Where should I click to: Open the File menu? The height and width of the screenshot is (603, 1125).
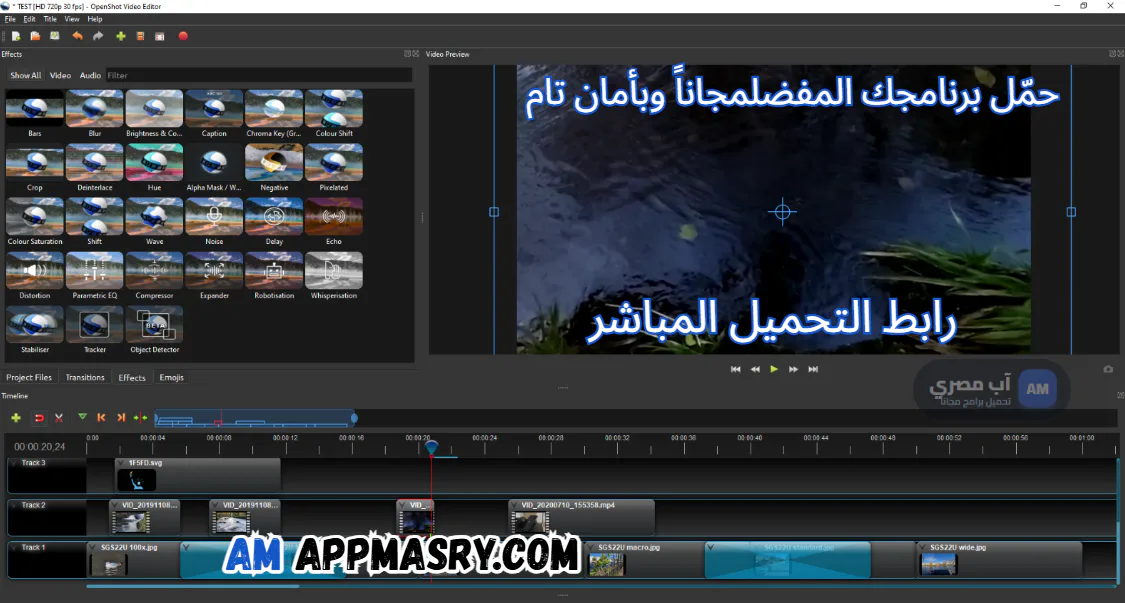(x=10, y=19)
